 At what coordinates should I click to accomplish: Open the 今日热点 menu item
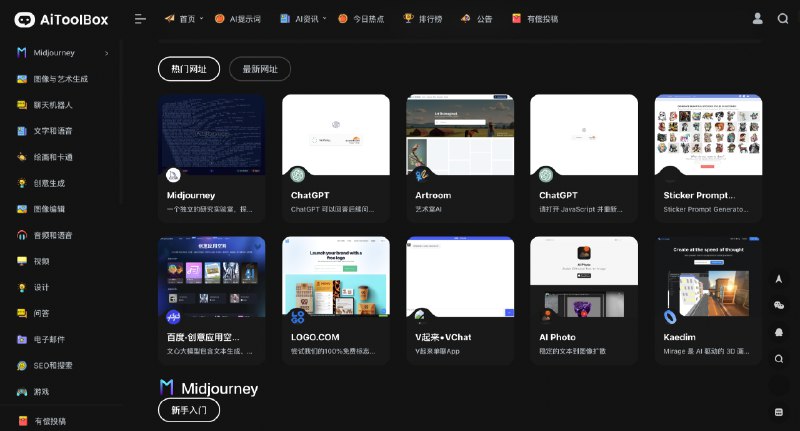tap(361, 19)
